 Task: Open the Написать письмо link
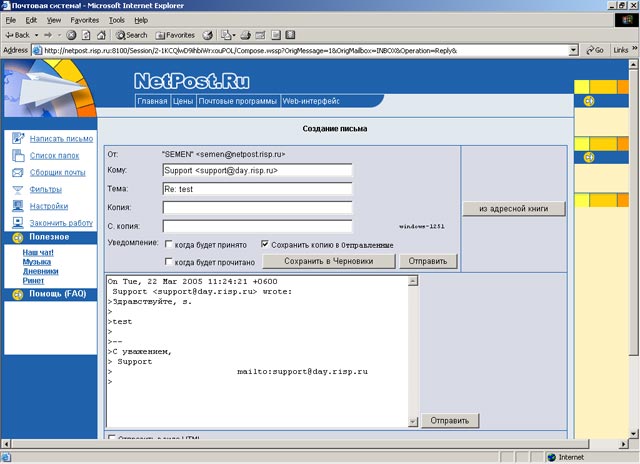point(61,139)
